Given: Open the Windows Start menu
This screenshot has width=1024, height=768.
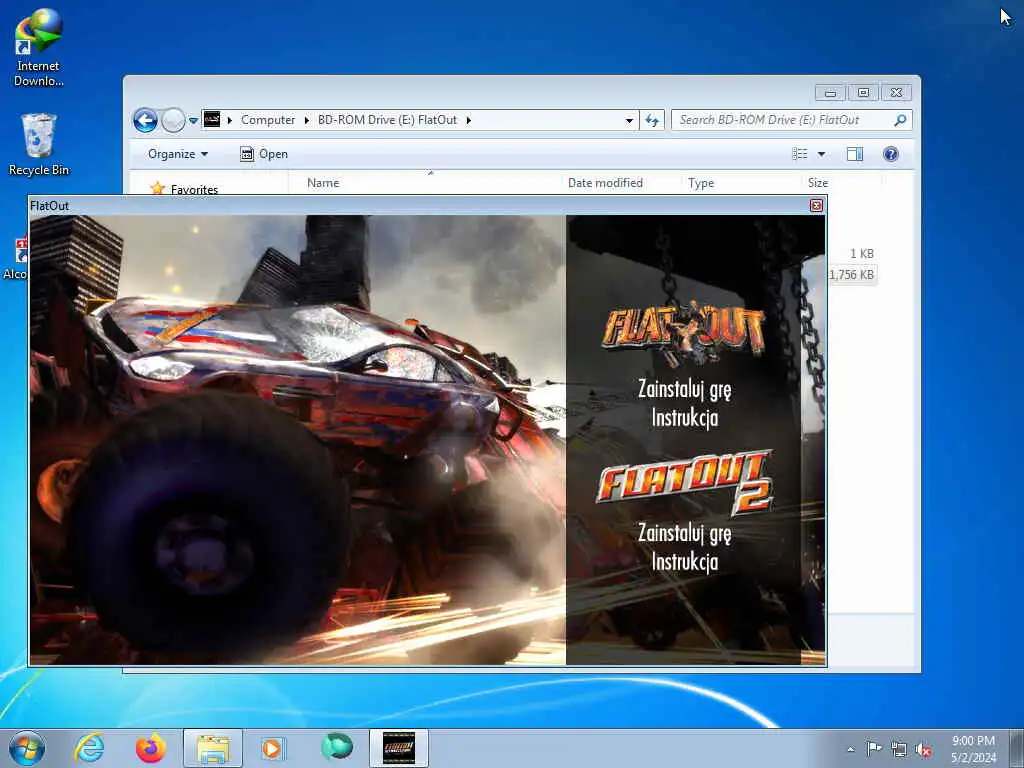Looking at the screenshot, I should coord(27,748).
